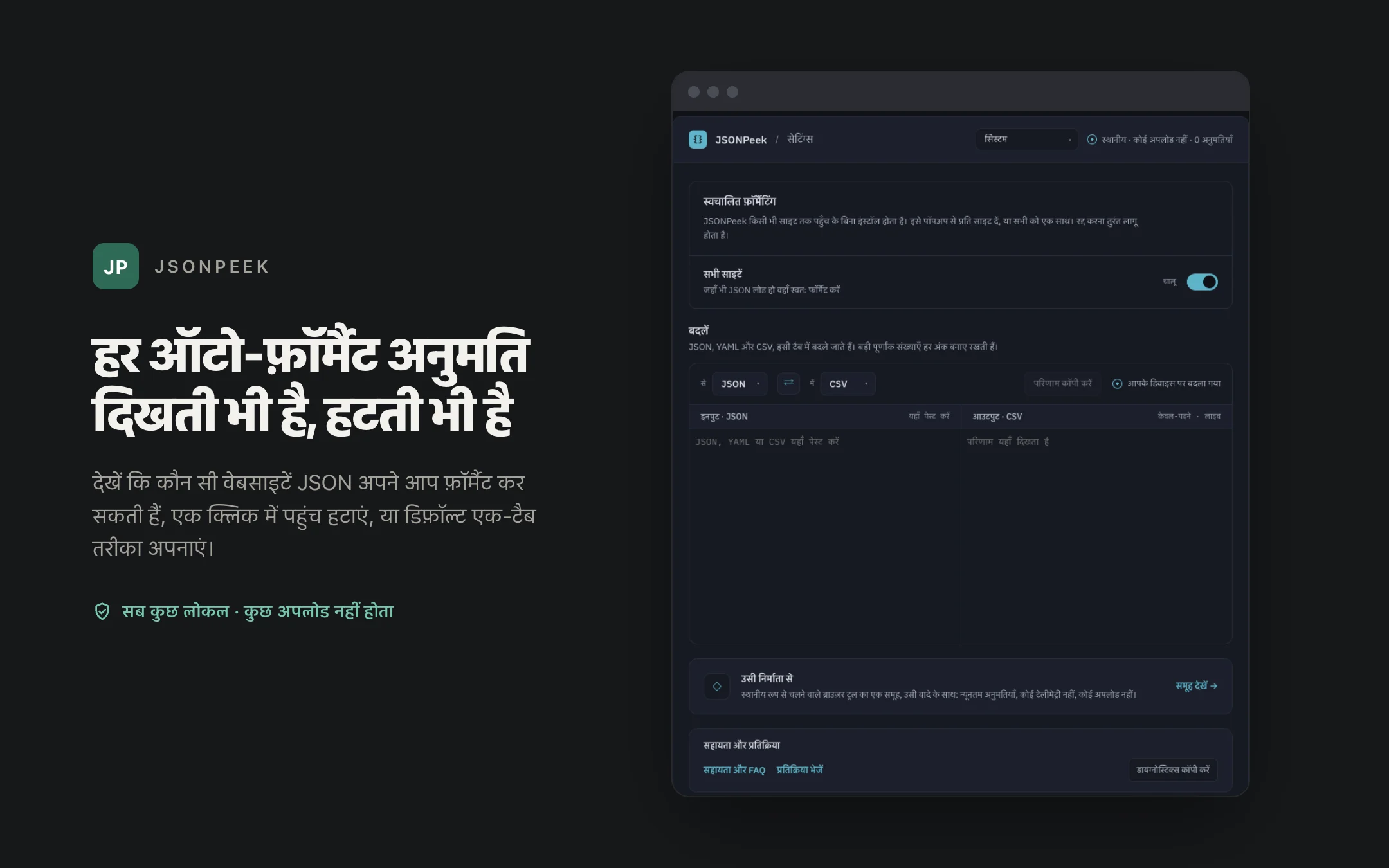Click the 'आपके डिवाइस पर बदला गया' text
The width and height of the screenshot is (1389, 868).
1174,384
